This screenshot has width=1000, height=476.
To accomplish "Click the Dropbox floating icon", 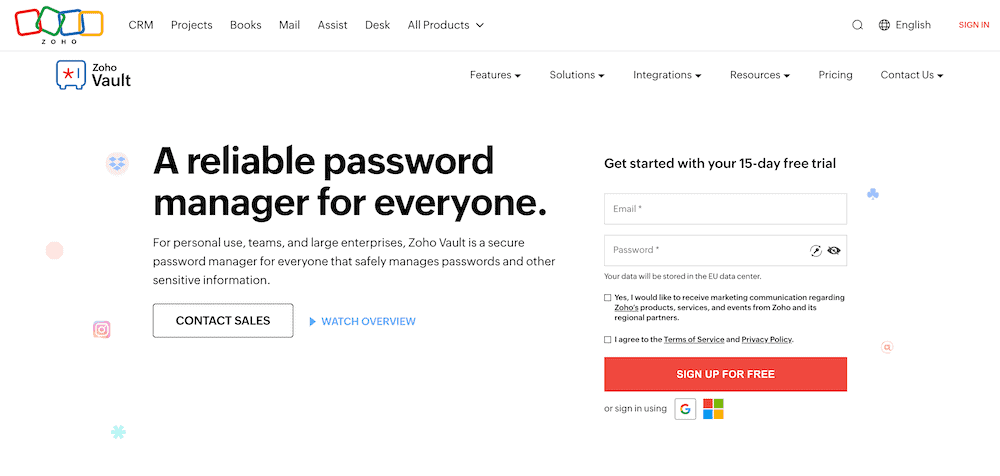I will [x=117, y=163].
